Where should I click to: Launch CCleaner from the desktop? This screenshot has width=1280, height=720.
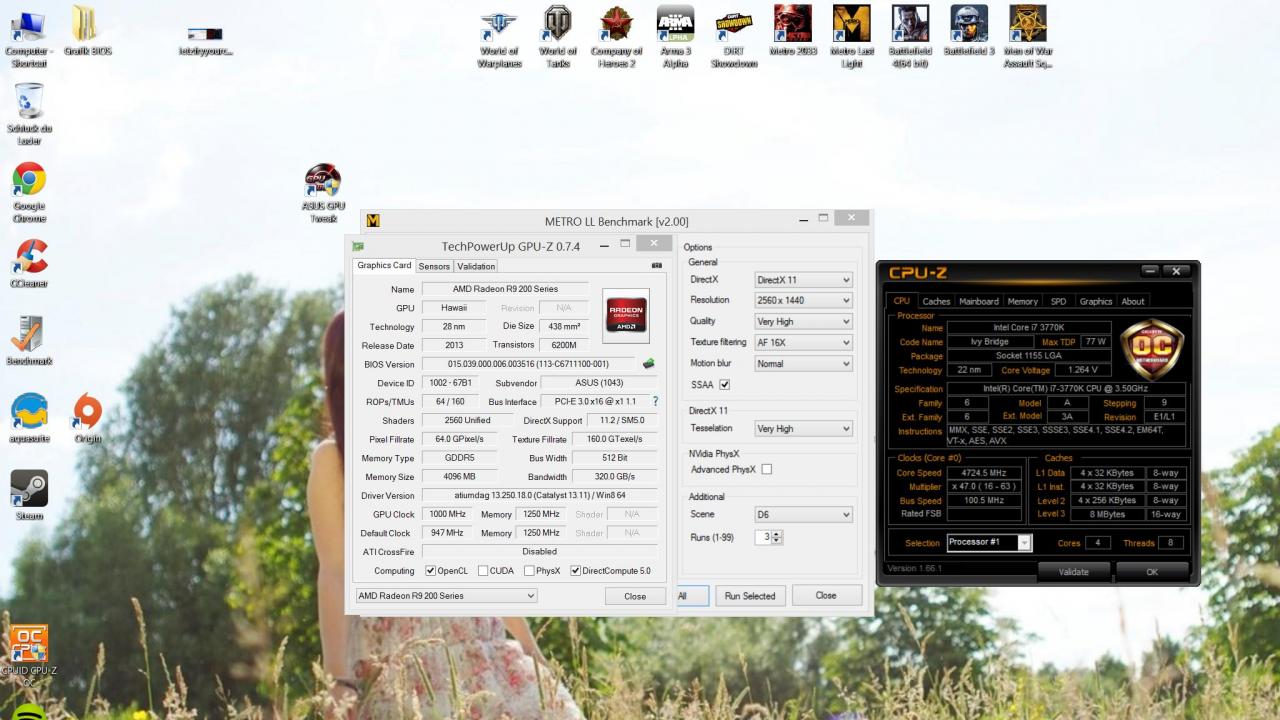point(29,262)
